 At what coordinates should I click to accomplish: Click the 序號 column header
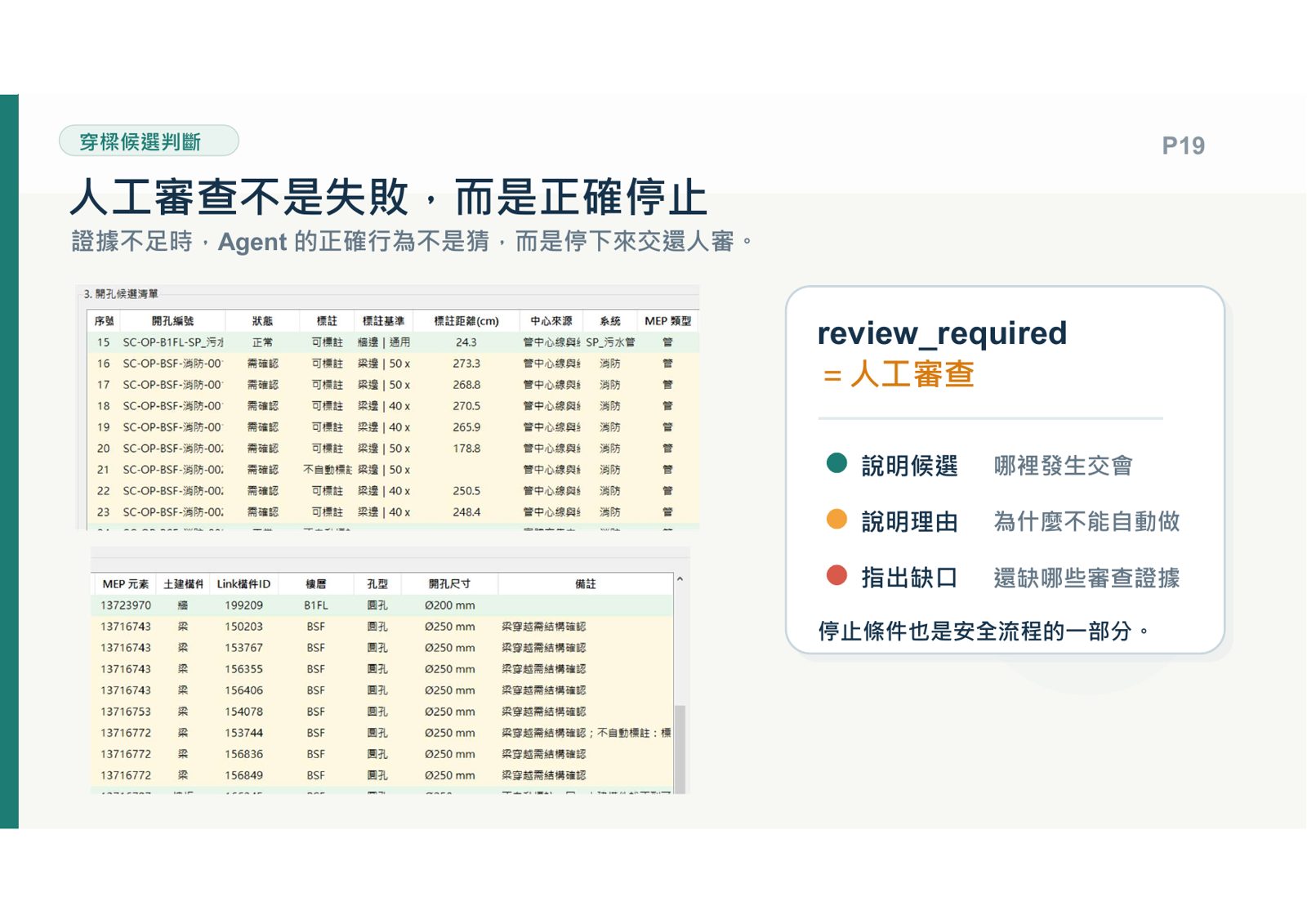[x=104, y=321]
